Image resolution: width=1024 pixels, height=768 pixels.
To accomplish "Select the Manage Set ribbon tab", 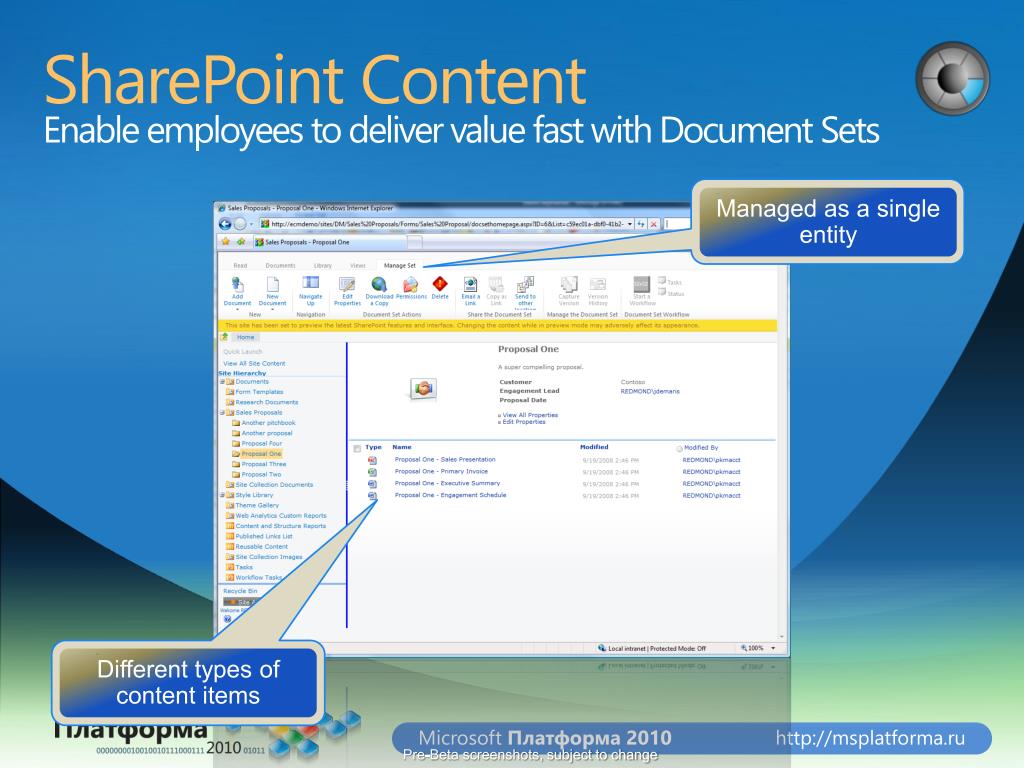I will click(400, 266).
